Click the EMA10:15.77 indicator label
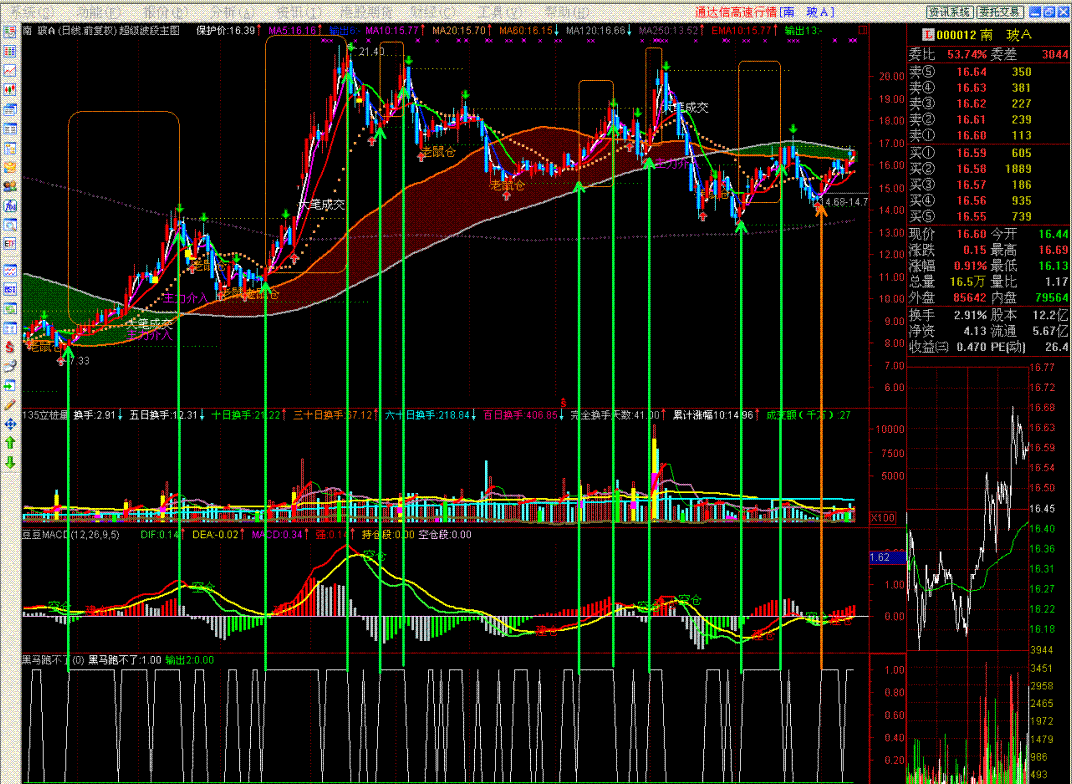This screenshot has width=1072, height=784. coord(741,31)
